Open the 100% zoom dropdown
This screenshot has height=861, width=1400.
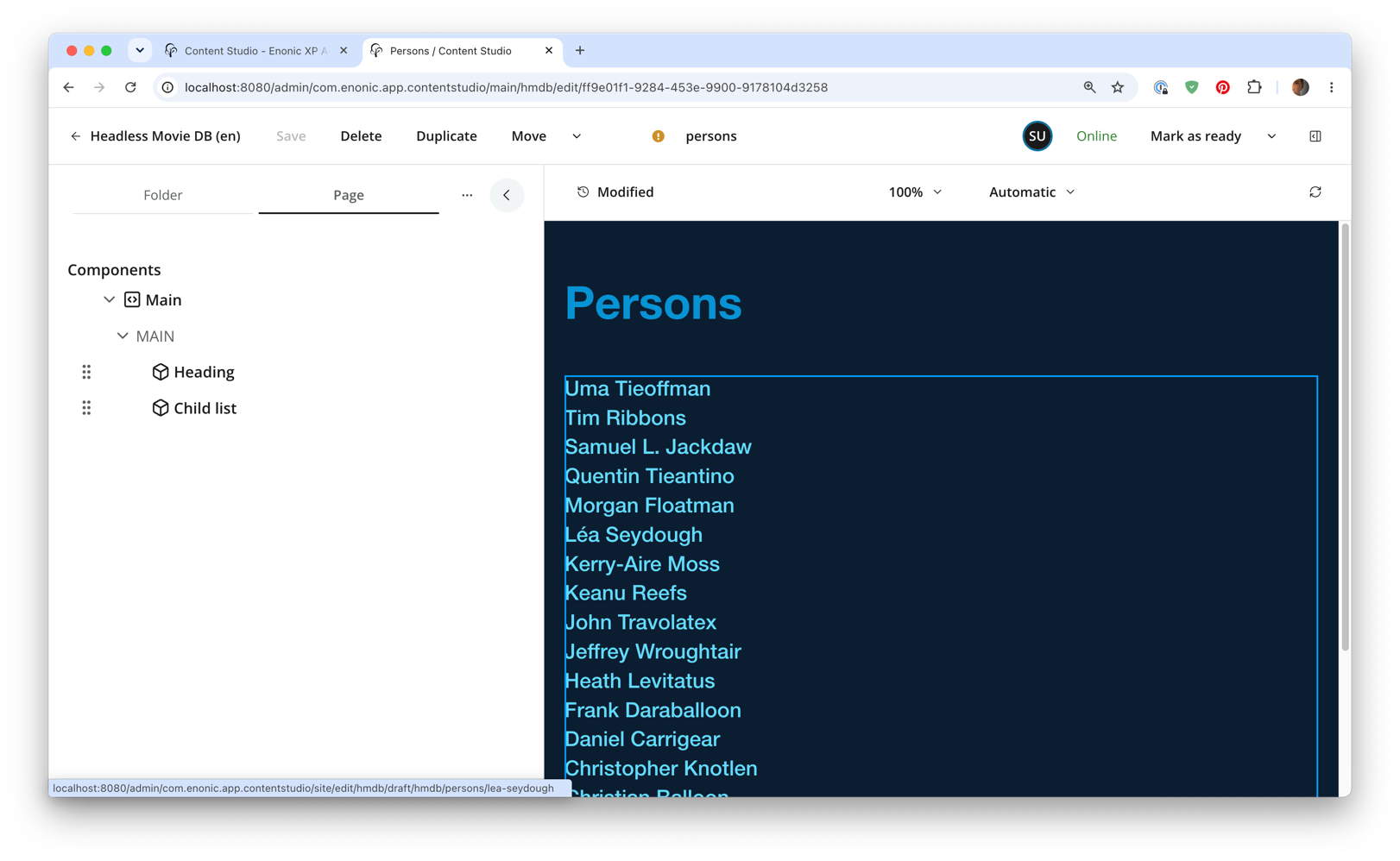[915, 192]
